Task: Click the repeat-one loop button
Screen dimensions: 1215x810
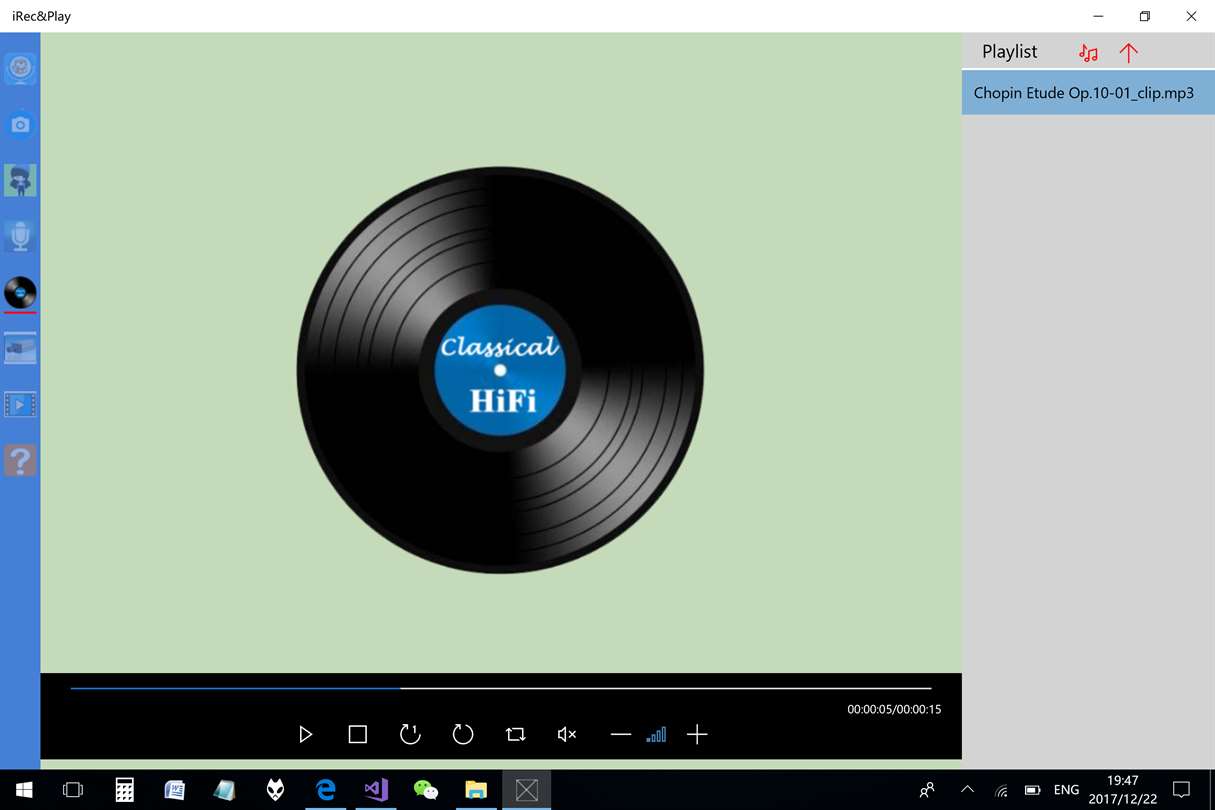Action: (410, 735)
